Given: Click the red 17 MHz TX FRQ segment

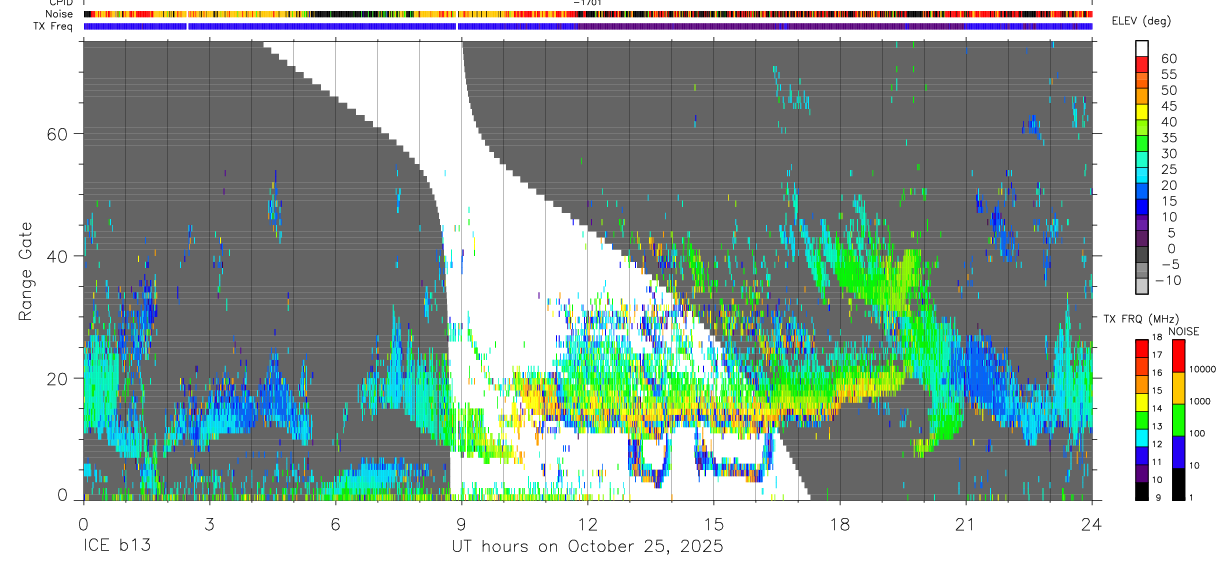Looking at the screenshot, I should [x=1142, y=348].
